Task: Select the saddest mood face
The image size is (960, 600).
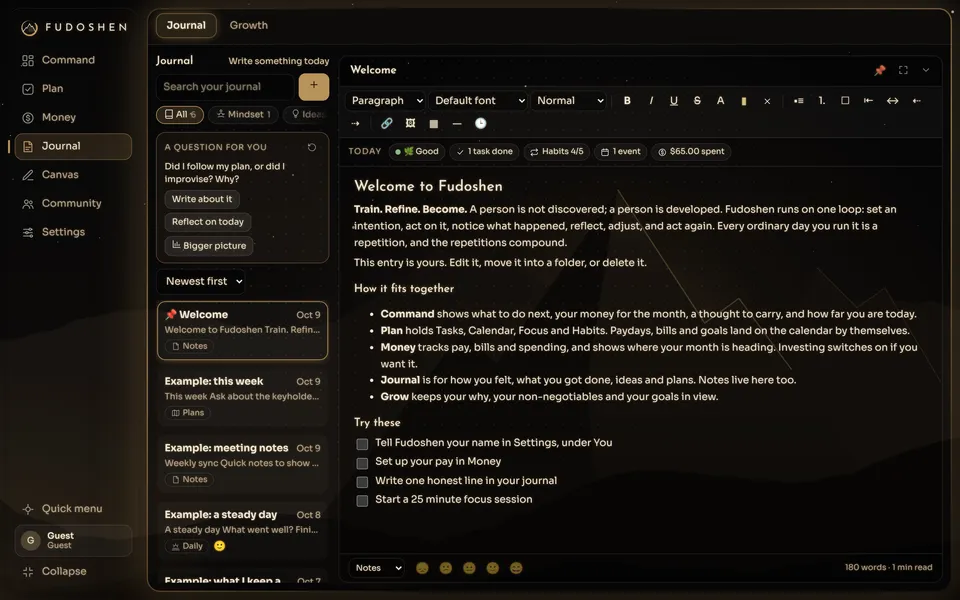Action: (422, 568)
